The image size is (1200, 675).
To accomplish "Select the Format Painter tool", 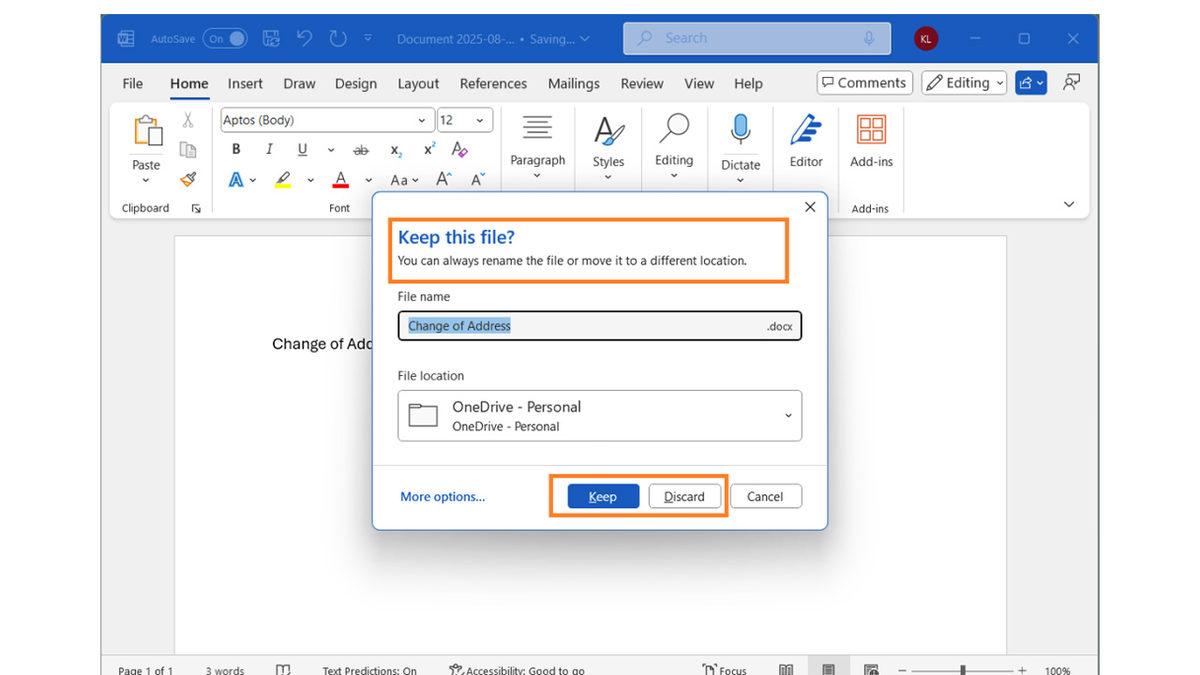I will point(186,179).
